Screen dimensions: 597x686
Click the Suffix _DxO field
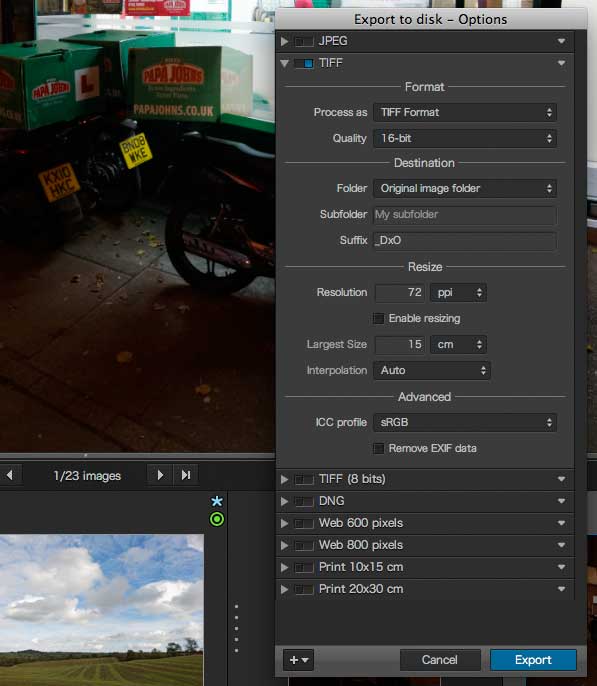464,240
